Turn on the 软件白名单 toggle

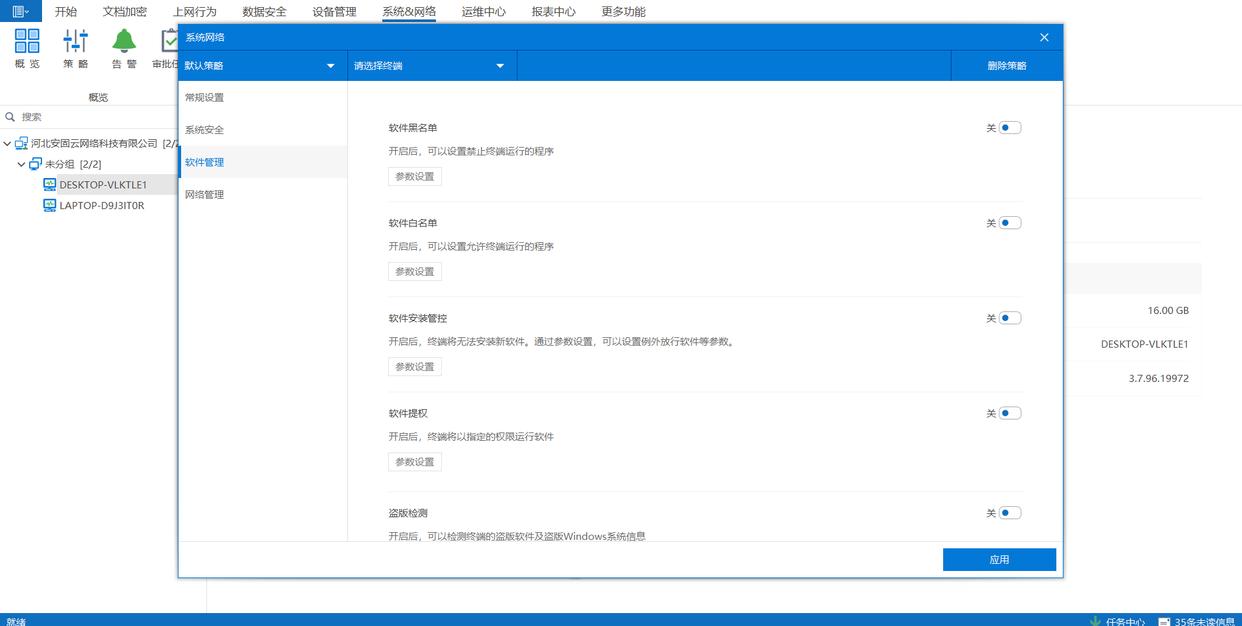pyautogui.click(x=1010, y=223)
